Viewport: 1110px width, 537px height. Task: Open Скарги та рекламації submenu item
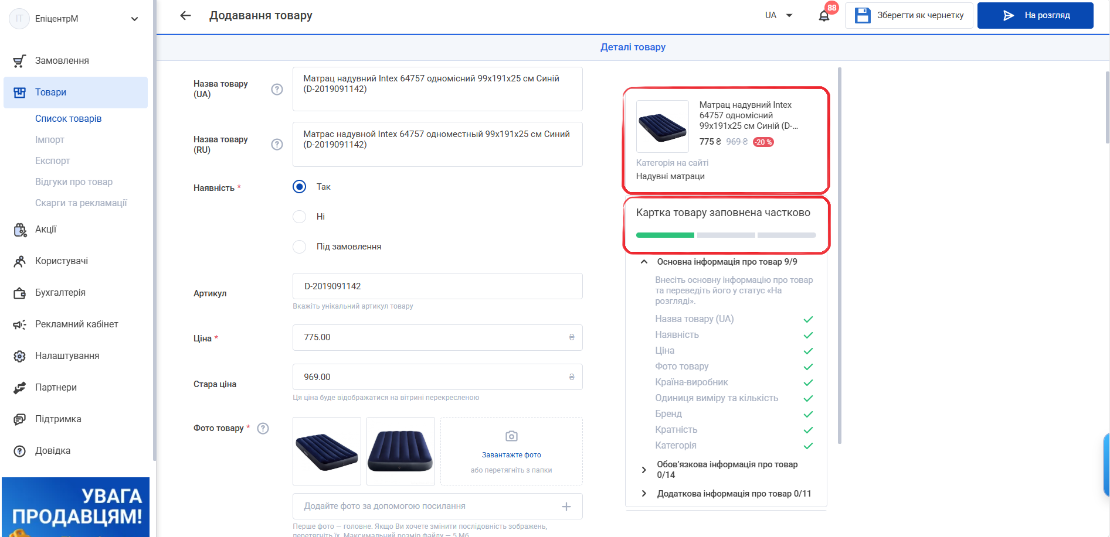tap(81, 203)
